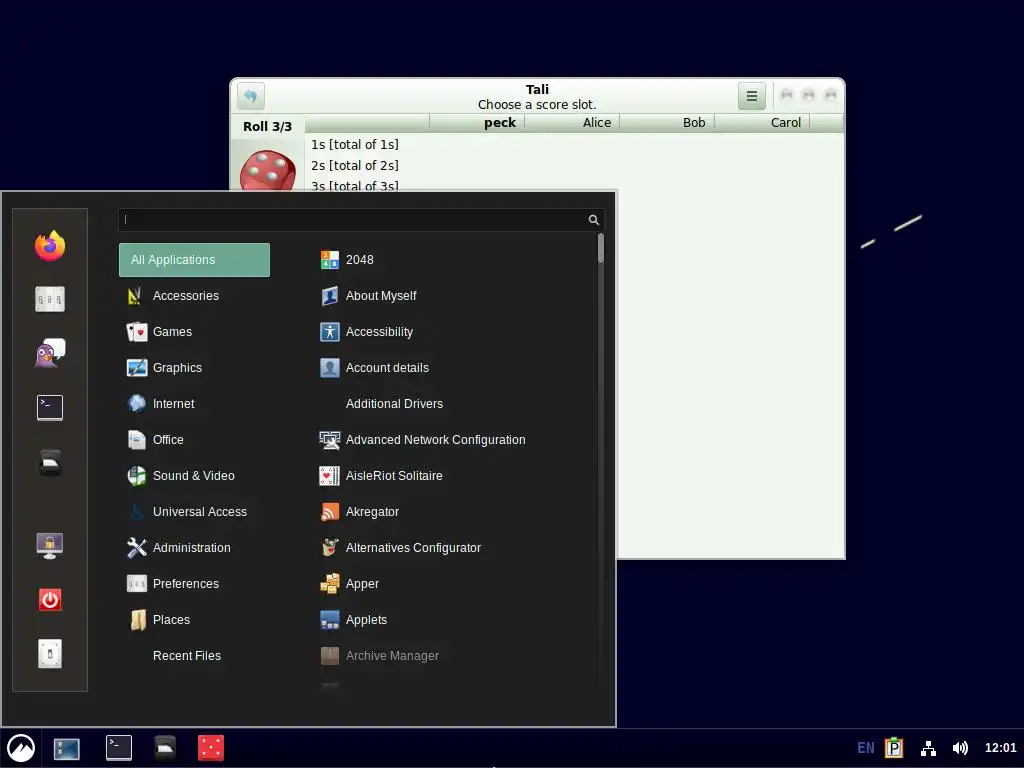Launch Archive Manager
Viewport: 1024px width, 768px height.
coord(380,655)
